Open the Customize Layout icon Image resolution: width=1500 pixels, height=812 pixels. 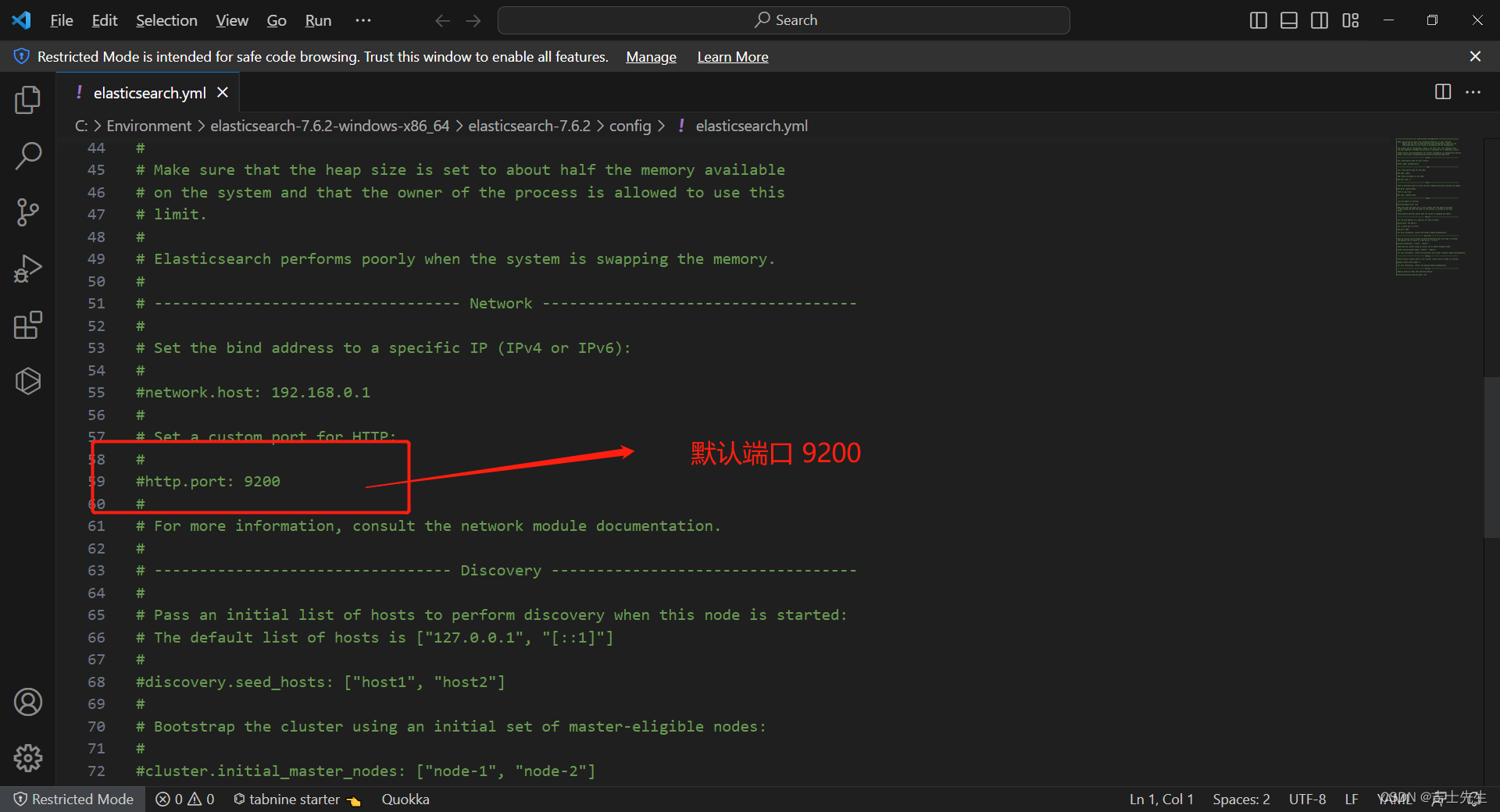click(1351, 21)
